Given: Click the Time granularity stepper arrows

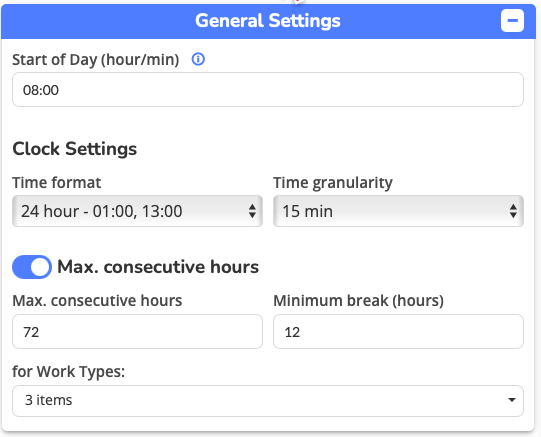Looking at the screenshot, I should [x=513, y=211].
